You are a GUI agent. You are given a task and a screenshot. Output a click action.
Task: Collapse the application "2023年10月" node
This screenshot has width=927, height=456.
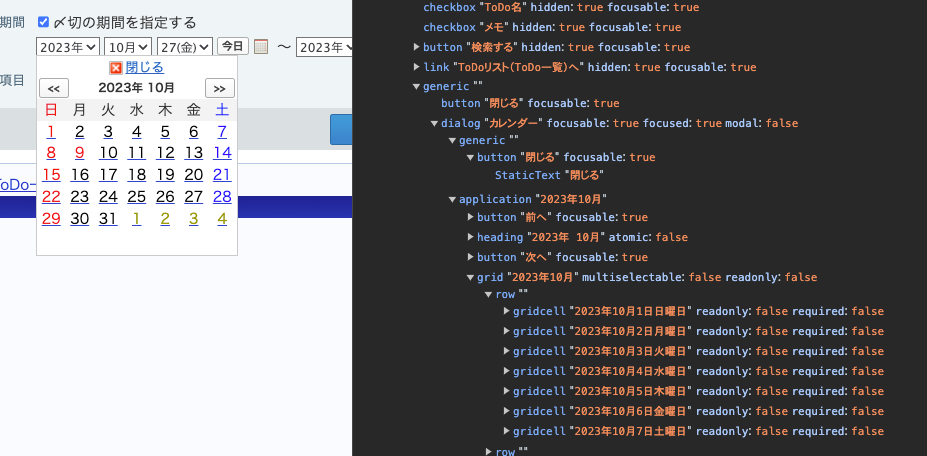[x=452, y=199]
